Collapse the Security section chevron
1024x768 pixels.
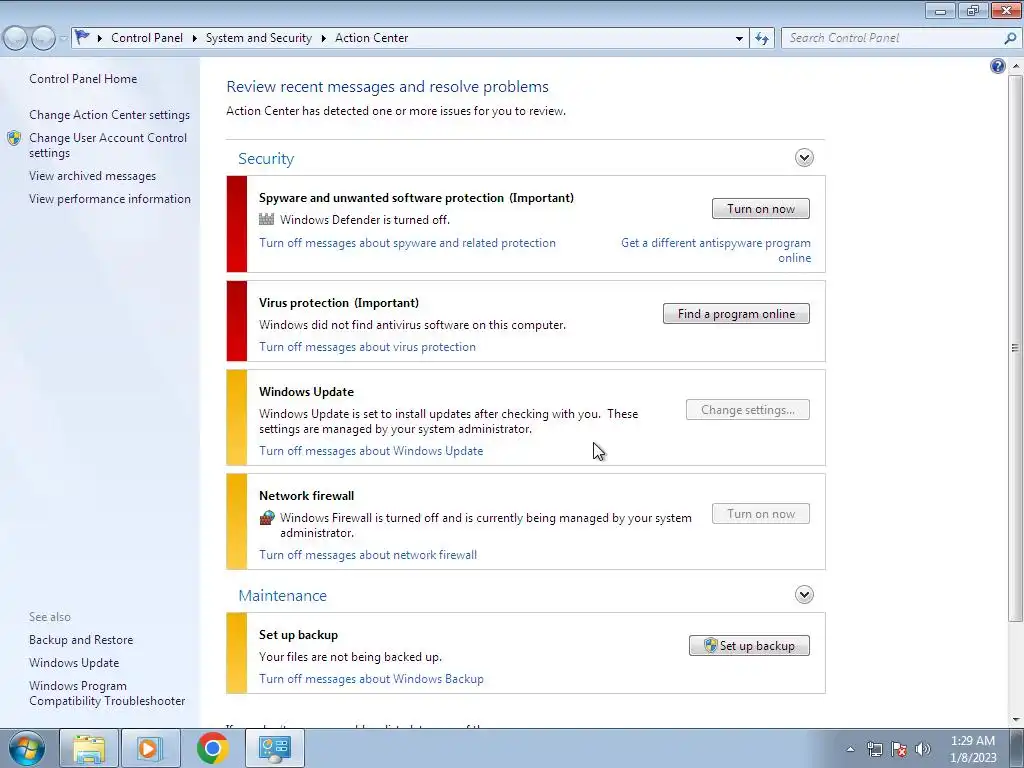[x=804, y=157]
